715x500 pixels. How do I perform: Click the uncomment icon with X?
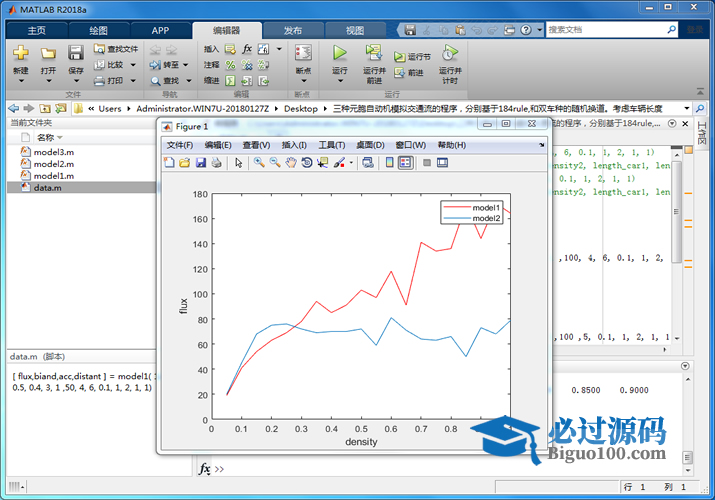(247, 65)
